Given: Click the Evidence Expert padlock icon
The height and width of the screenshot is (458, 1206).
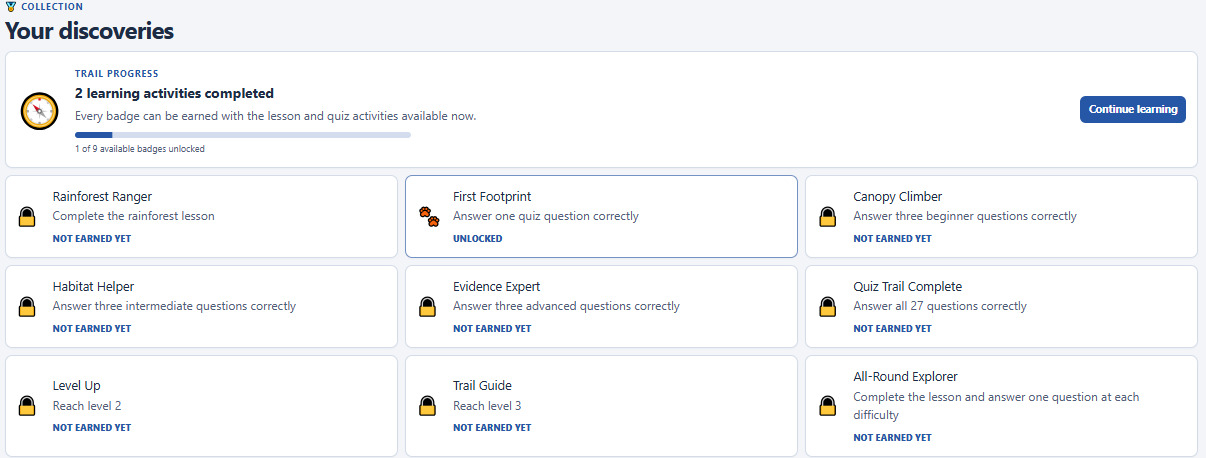Looking at the screenshot, I should pyautogui.click(x=428, y=307).
